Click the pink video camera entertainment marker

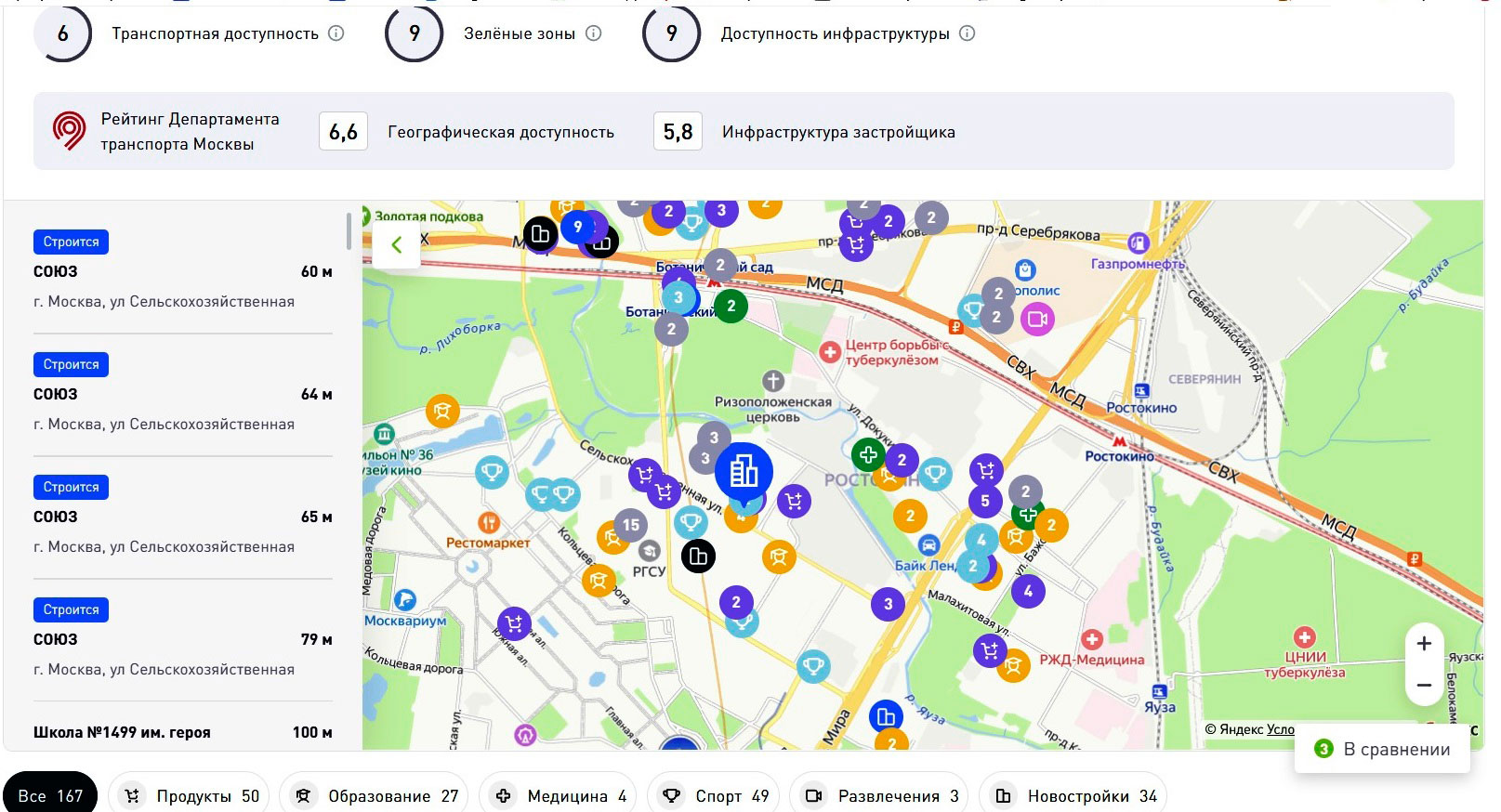coord(1037,320)
